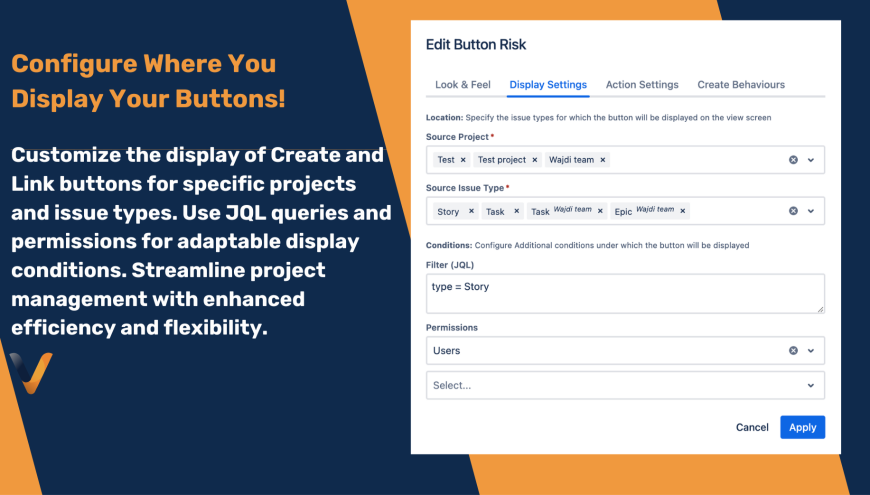Click the Epic chip label

point(623,211)
